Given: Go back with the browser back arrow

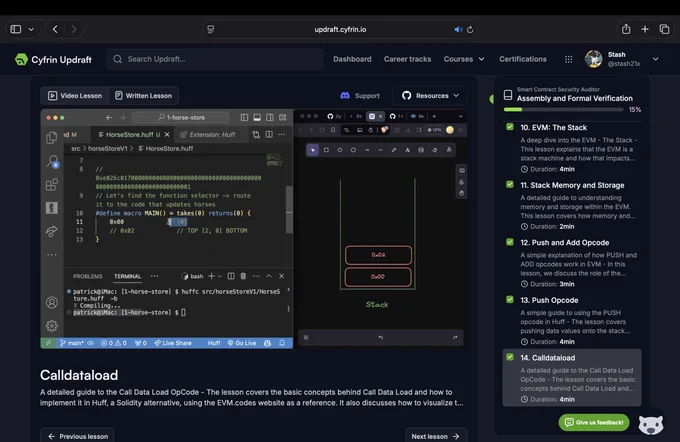Looking at the screenshot, I should point(55,29).
